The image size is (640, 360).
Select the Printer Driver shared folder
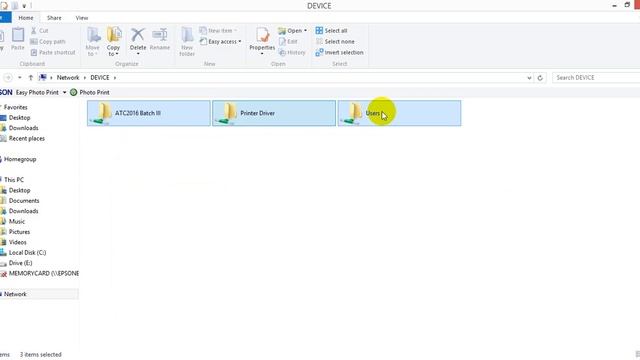pyautogui.click(x=274, y=113)
